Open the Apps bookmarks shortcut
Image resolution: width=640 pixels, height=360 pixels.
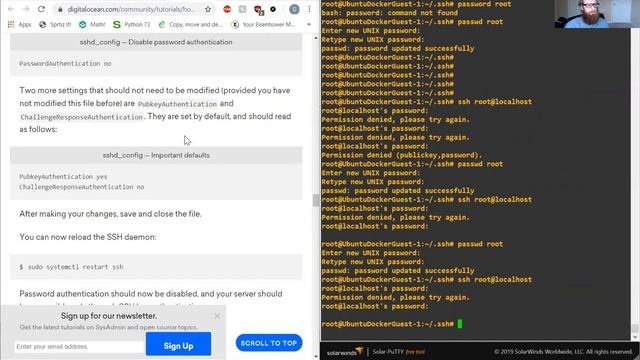click(x=19, y=24)
